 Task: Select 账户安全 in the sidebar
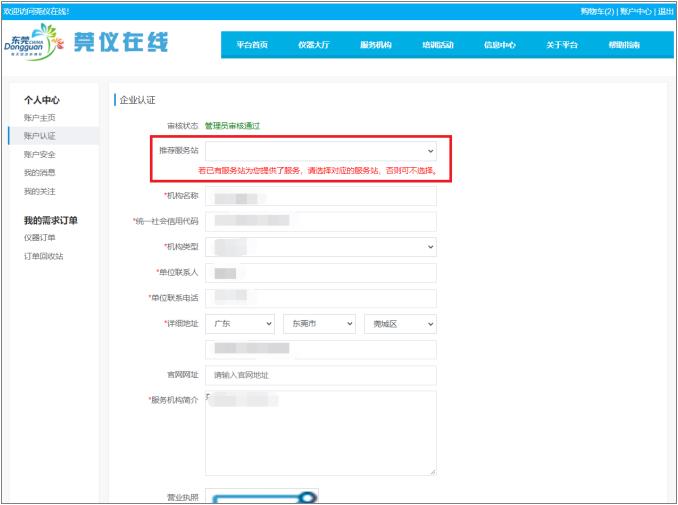point(40,155)
